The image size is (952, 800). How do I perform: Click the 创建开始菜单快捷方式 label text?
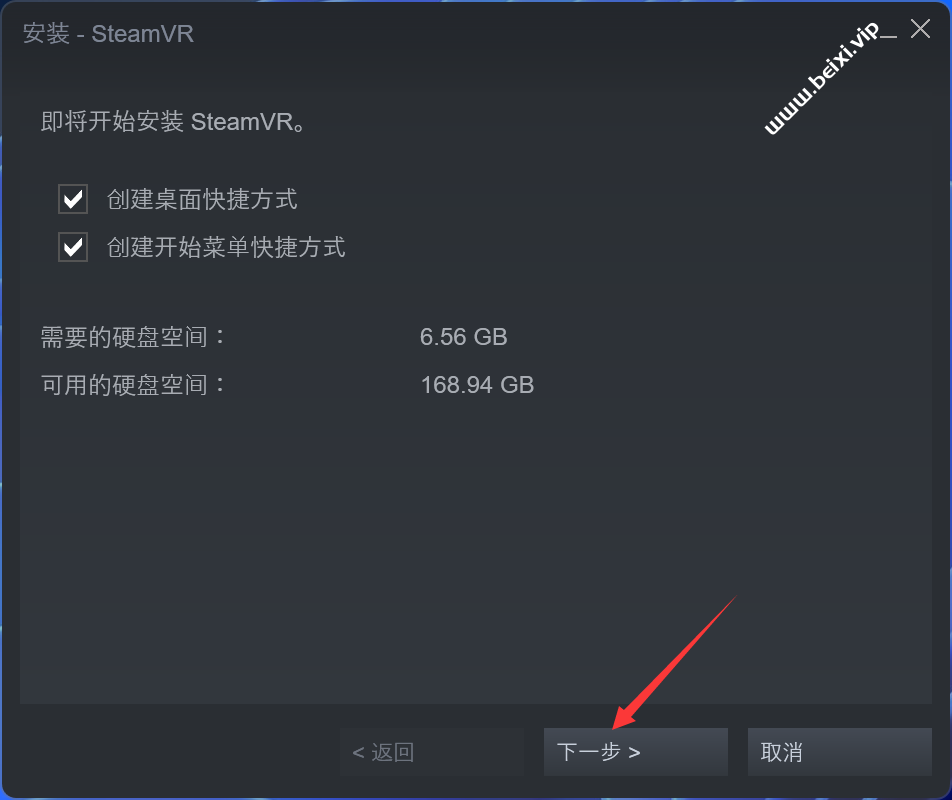[226, 247]
